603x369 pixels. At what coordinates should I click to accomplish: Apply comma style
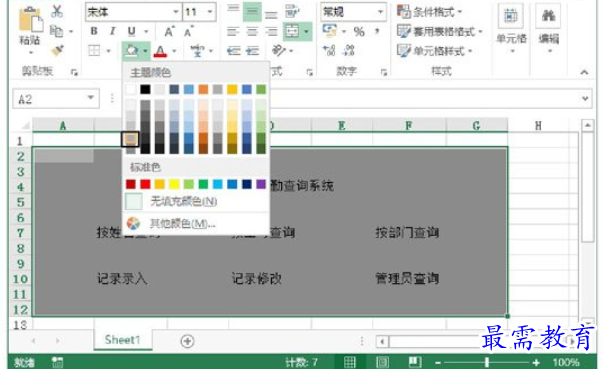[x=377, y=31]
